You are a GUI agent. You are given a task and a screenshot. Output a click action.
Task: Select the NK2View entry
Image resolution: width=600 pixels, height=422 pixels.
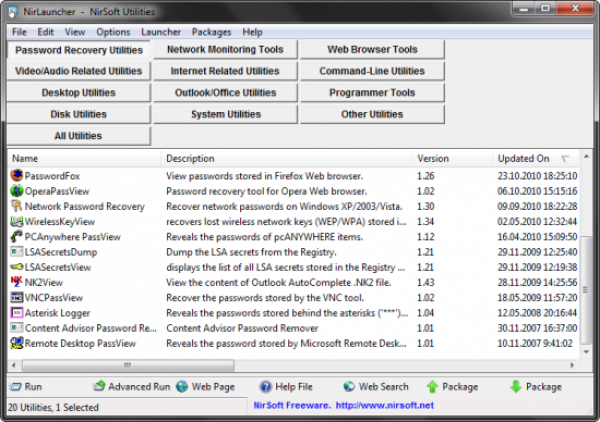pos(44,283)
